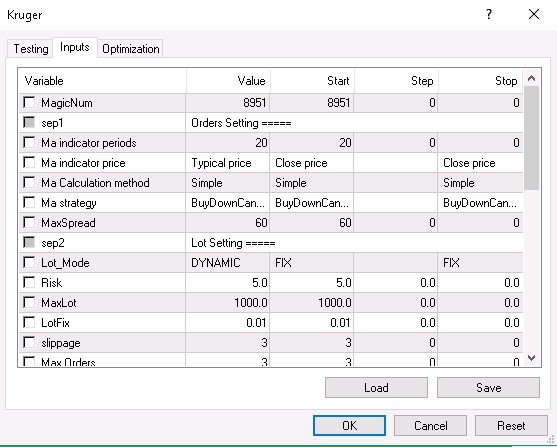Open Ma Calculation method Simple value
The image size is (557, 447).
coord(228,183)
